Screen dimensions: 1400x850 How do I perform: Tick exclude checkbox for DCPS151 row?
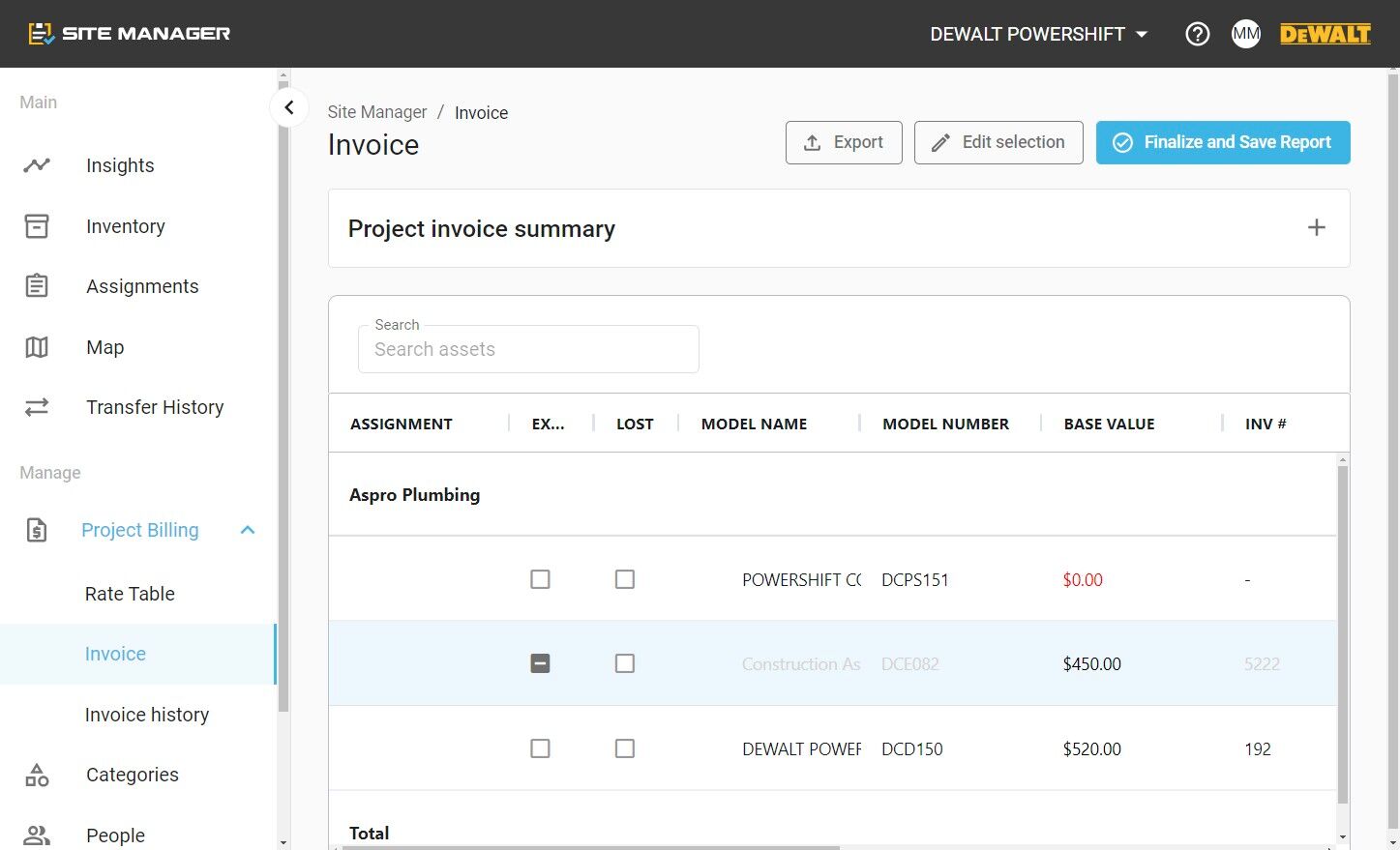540,579
